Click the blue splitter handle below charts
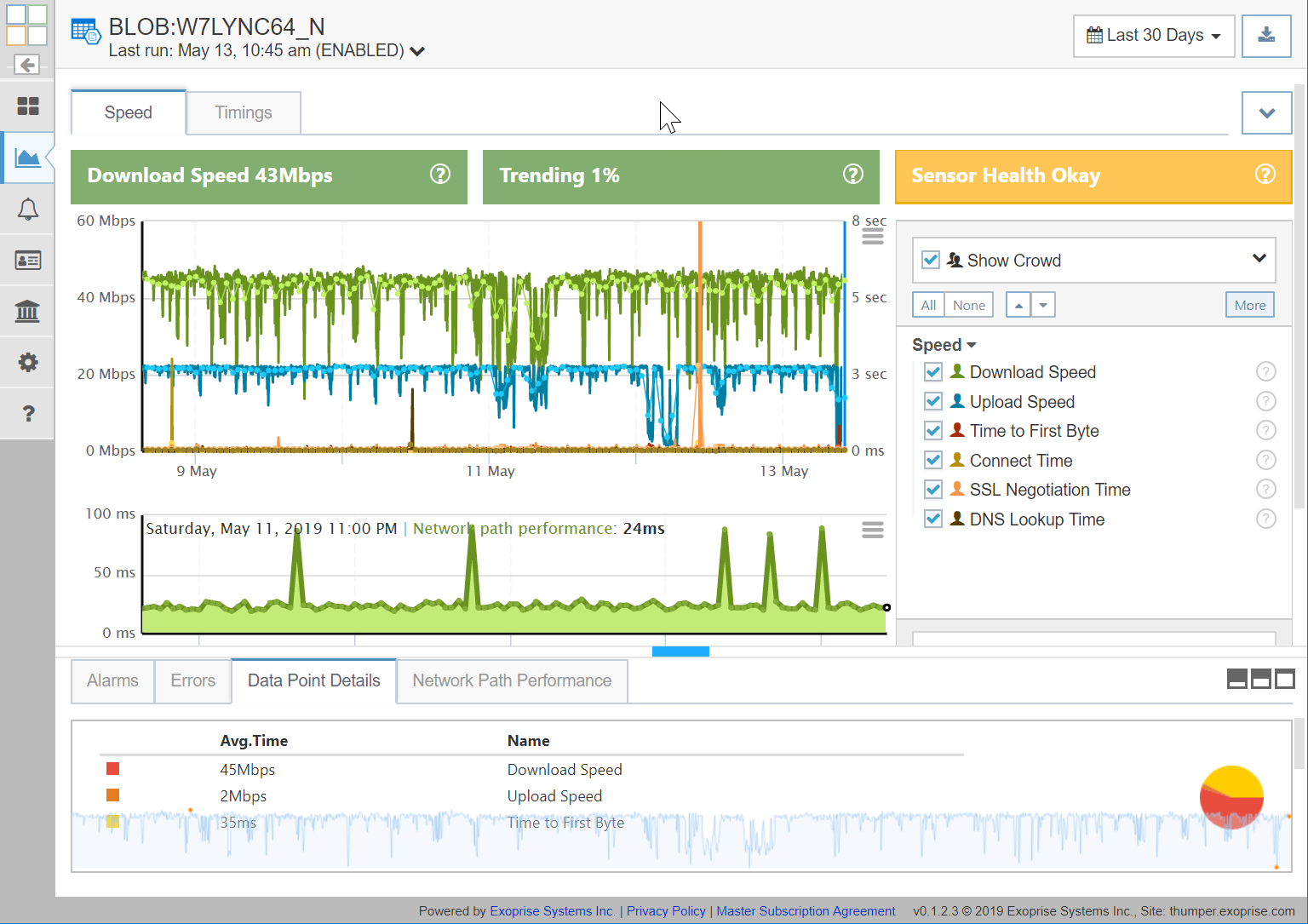The image size is (1308, 924). [x=680, y=651]
